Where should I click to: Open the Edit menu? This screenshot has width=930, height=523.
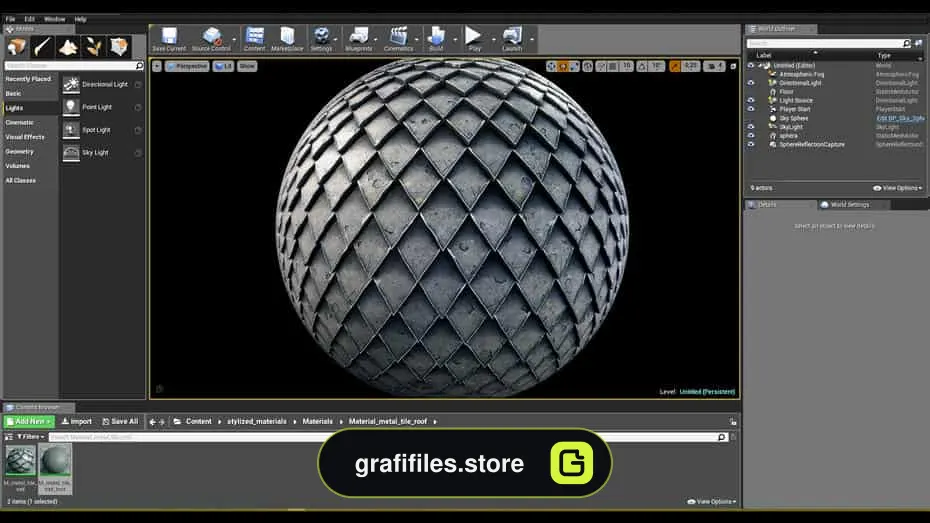coord(30,20)
